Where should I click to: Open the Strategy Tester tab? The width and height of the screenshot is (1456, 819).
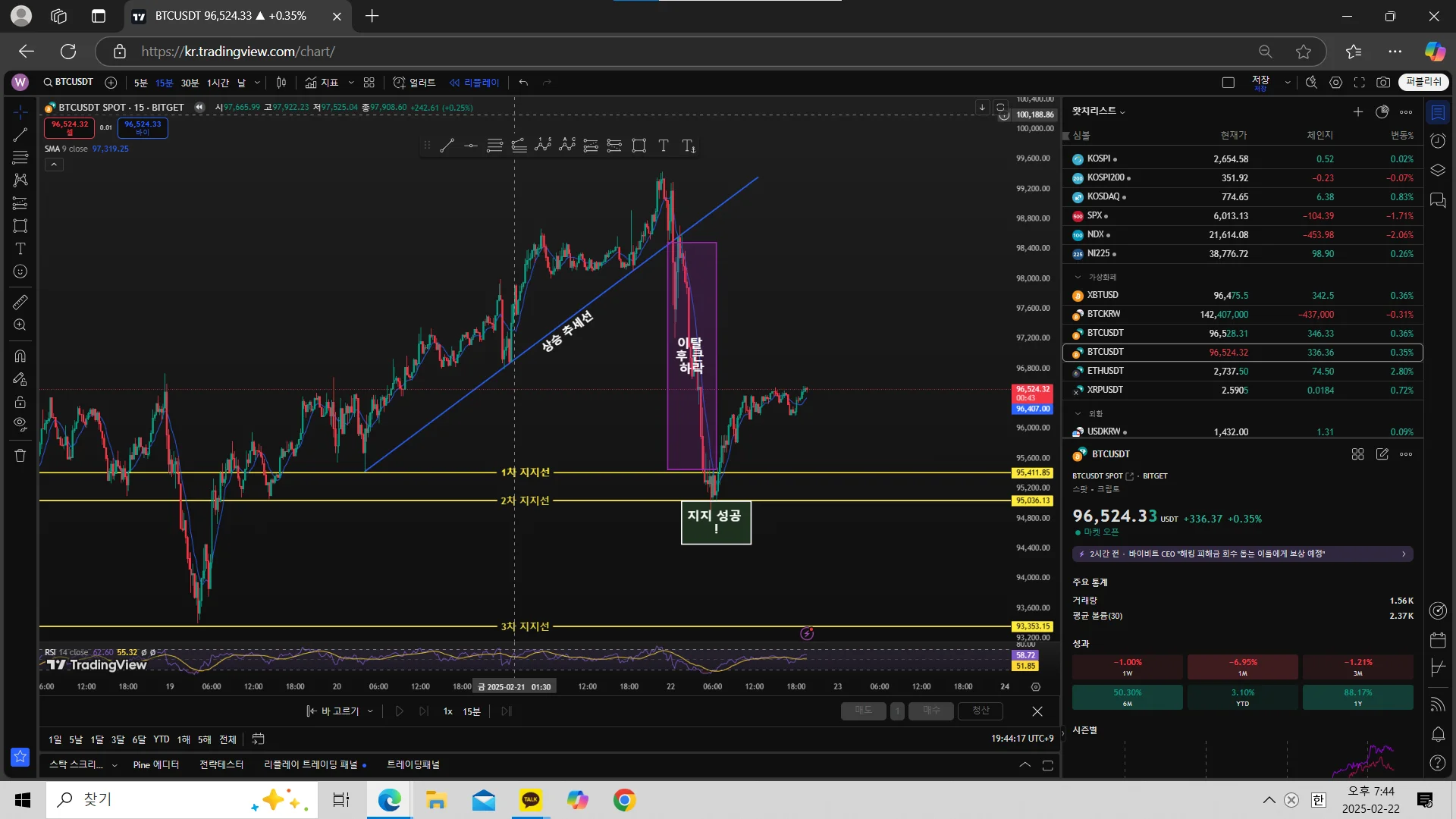(221, 764)
